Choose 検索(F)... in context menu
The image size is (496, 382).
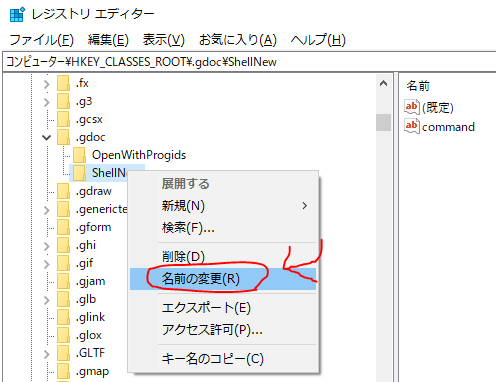pos(223,228)
